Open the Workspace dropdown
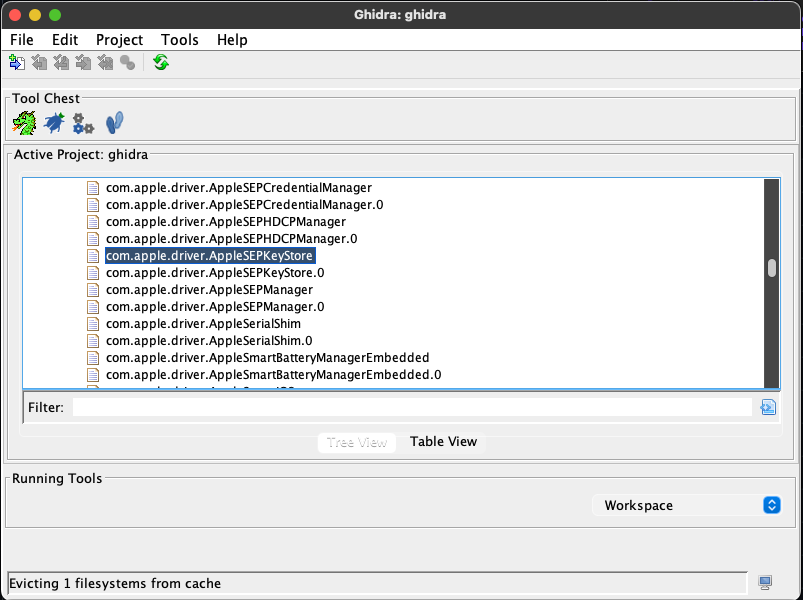 tap(686, 505)
